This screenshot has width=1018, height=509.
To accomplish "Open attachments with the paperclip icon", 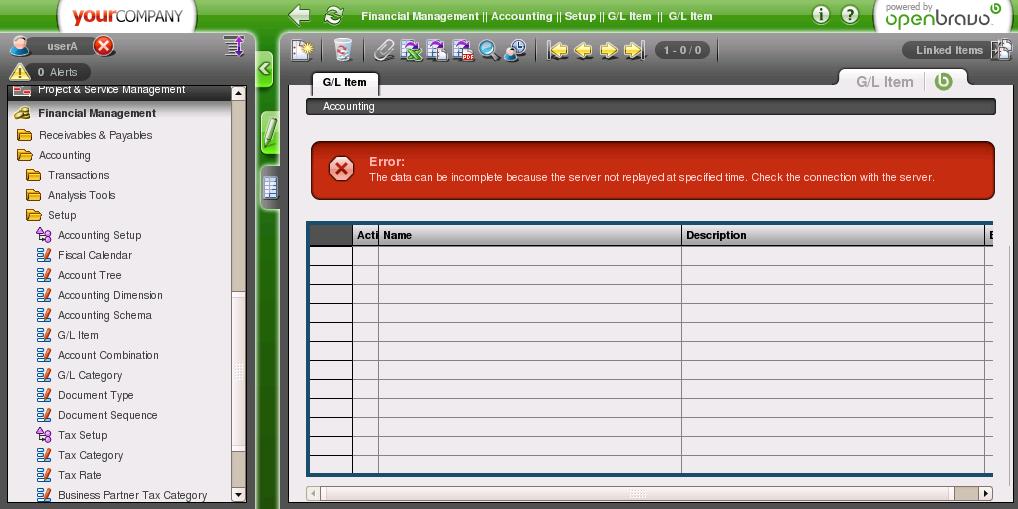I will click(384, 50).
